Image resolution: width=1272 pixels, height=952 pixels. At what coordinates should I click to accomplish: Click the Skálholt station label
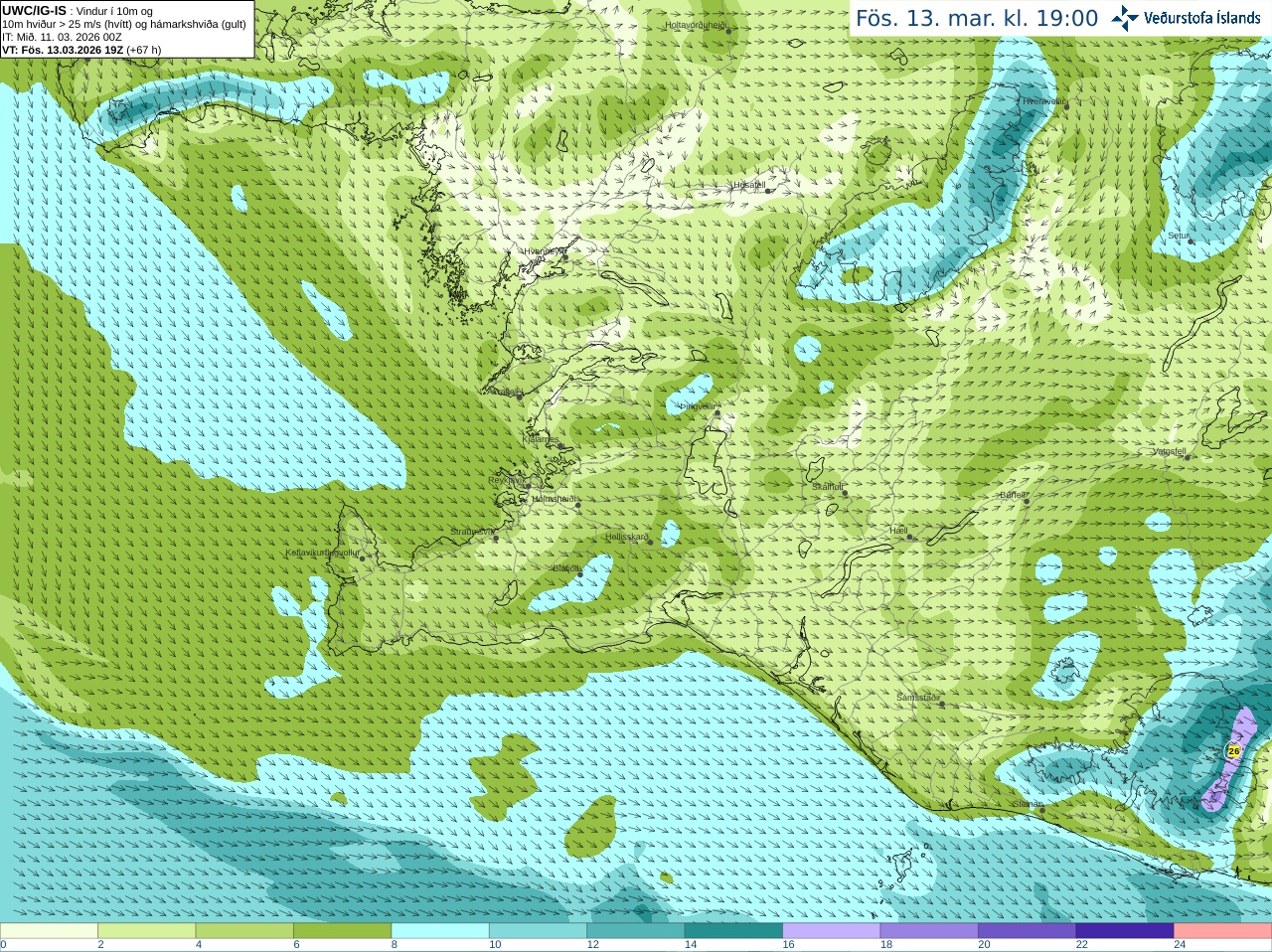(828, 487)
